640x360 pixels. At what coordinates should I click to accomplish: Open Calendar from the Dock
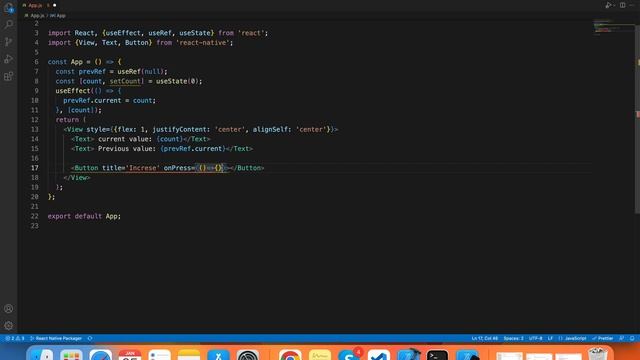(x=130, y=354)
